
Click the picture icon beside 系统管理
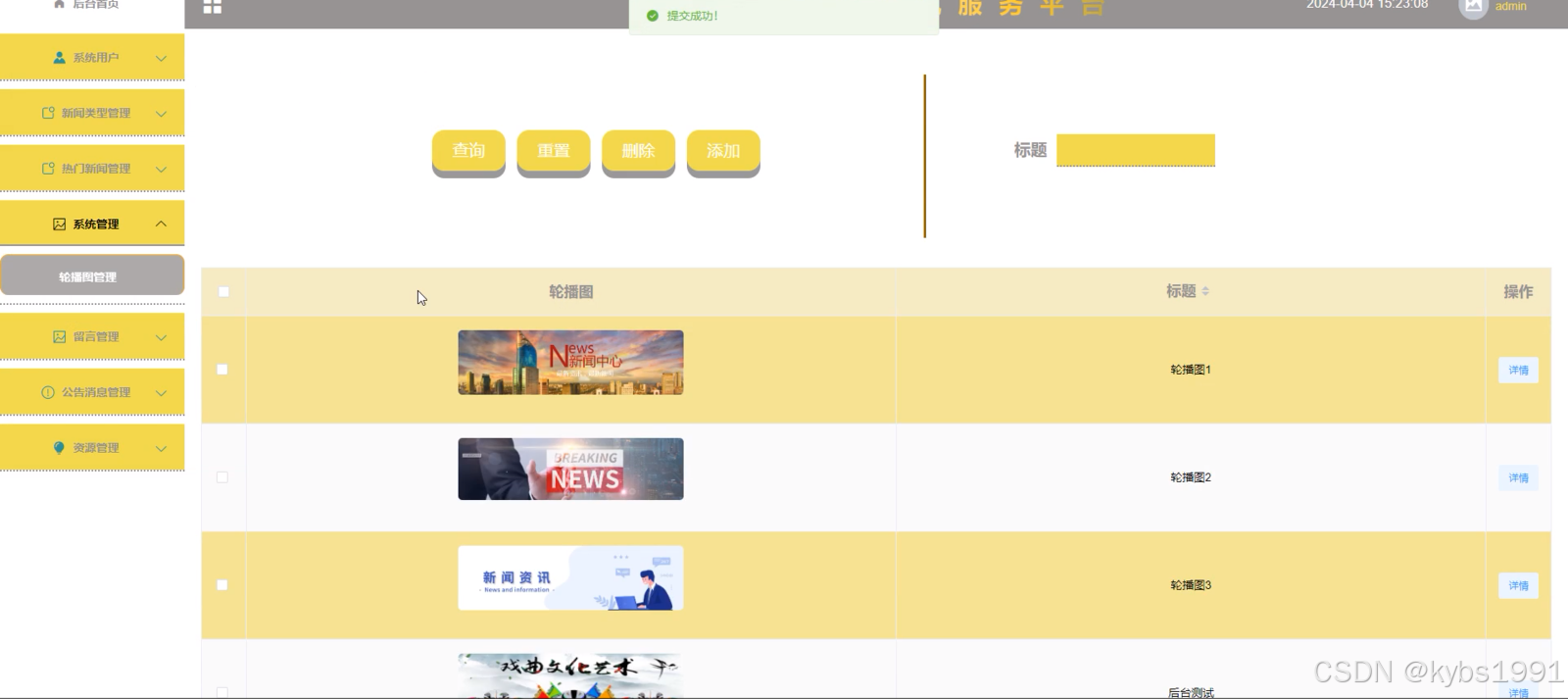pyautogui.click(x=60, y=225)
